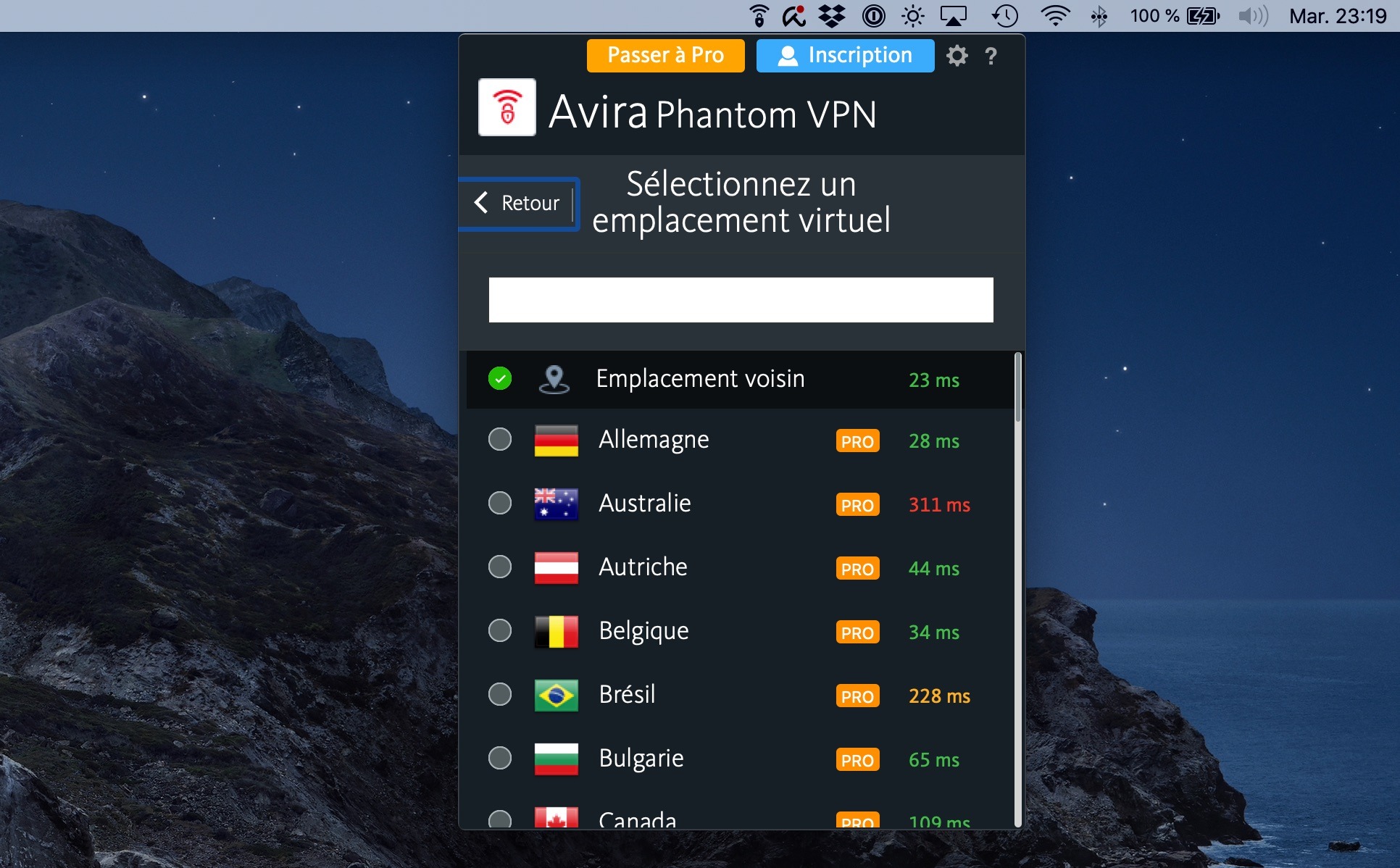The width and height of the screenshot is (1400, 868).
Task: Select the Australie radio button
Action: [500, 503]
